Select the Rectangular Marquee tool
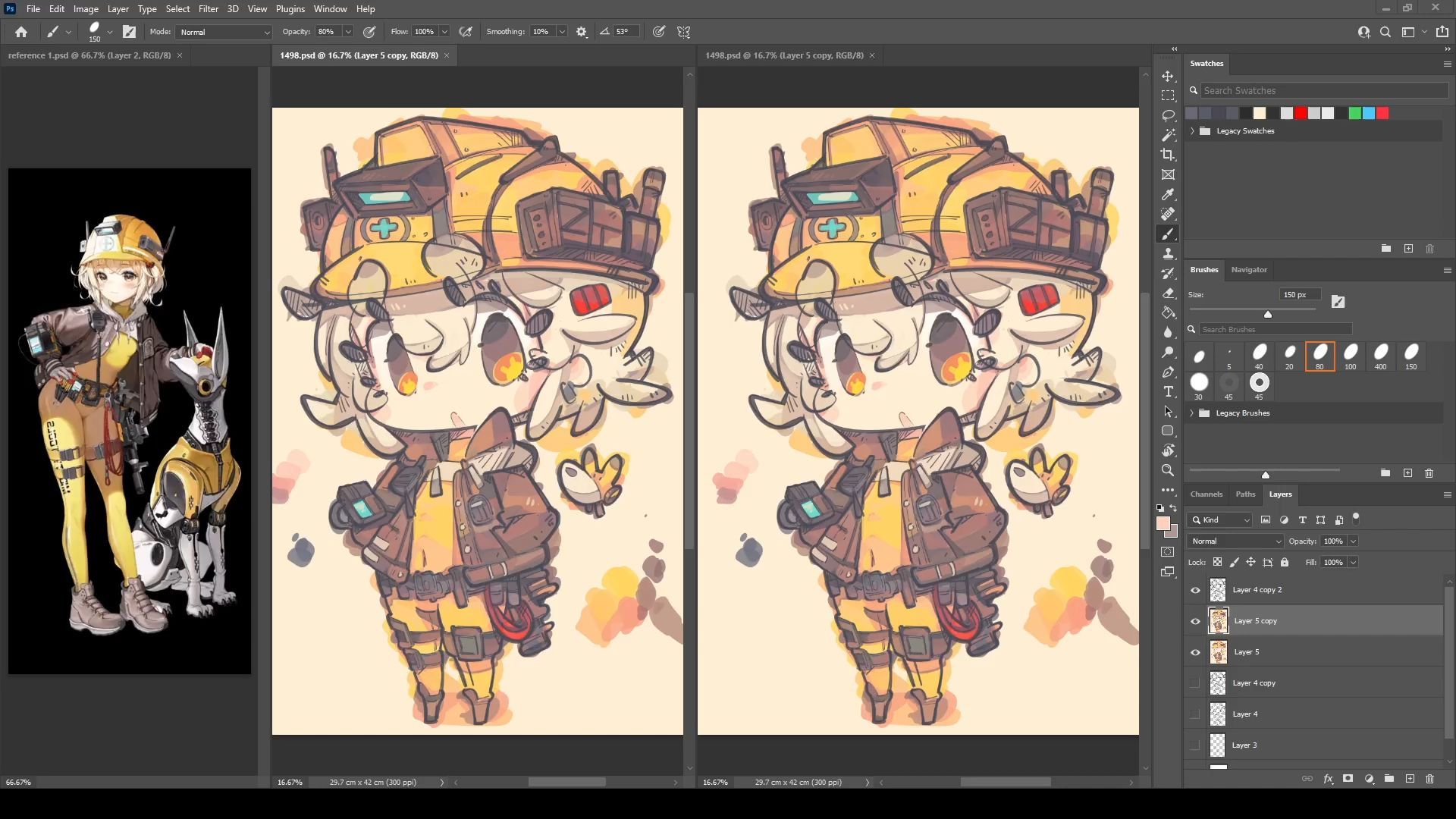Screen dimensions: 1456x819 point(1168,96)
